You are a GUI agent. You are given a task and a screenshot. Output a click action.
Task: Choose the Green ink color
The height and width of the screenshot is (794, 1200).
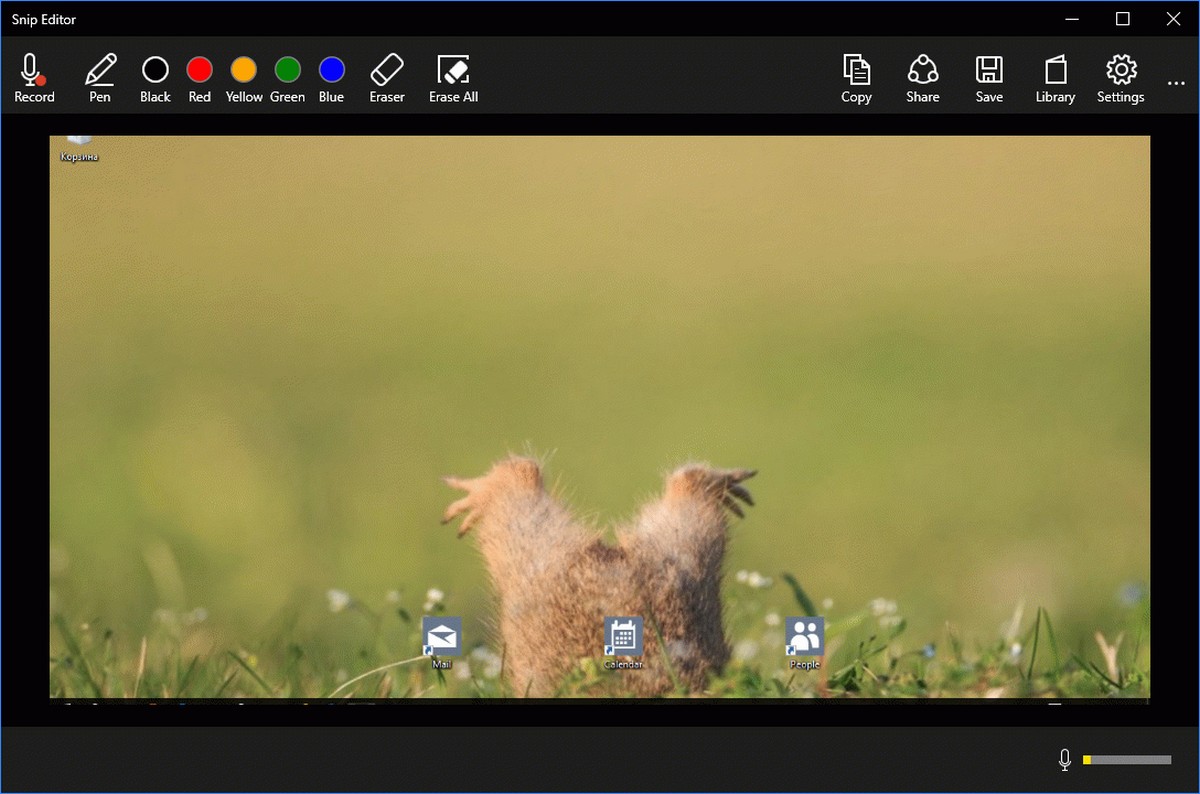click(288, 78)
